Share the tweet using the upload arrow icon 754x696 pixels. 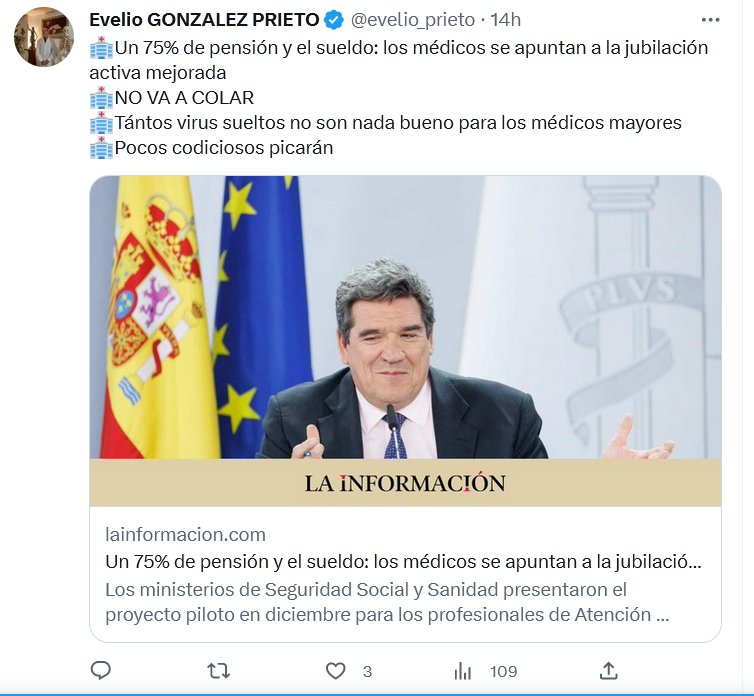click(x=608, y=670)
